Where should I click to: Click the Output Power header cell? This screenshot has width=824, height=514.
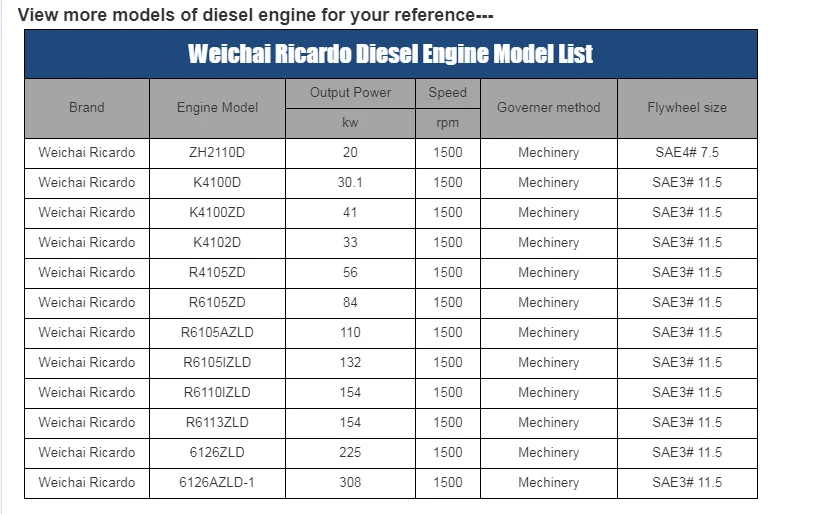(351, 94)
